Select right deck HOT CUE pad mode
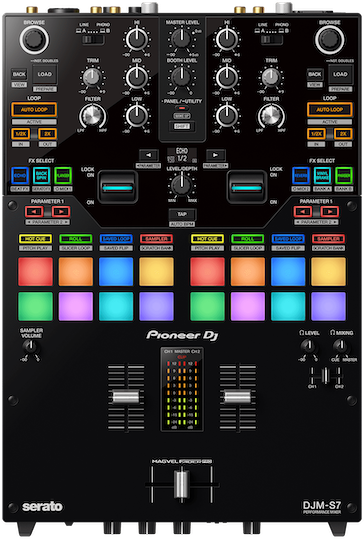 click(x=207, y=239)
